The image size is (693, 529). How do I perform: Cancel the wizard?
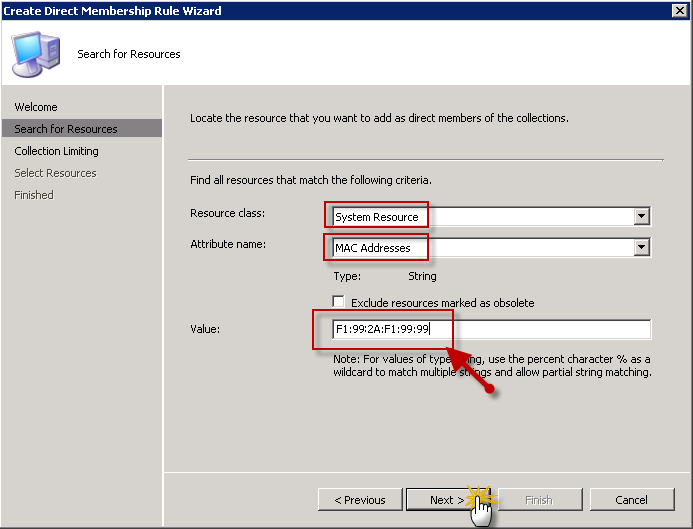coord(631,500)
